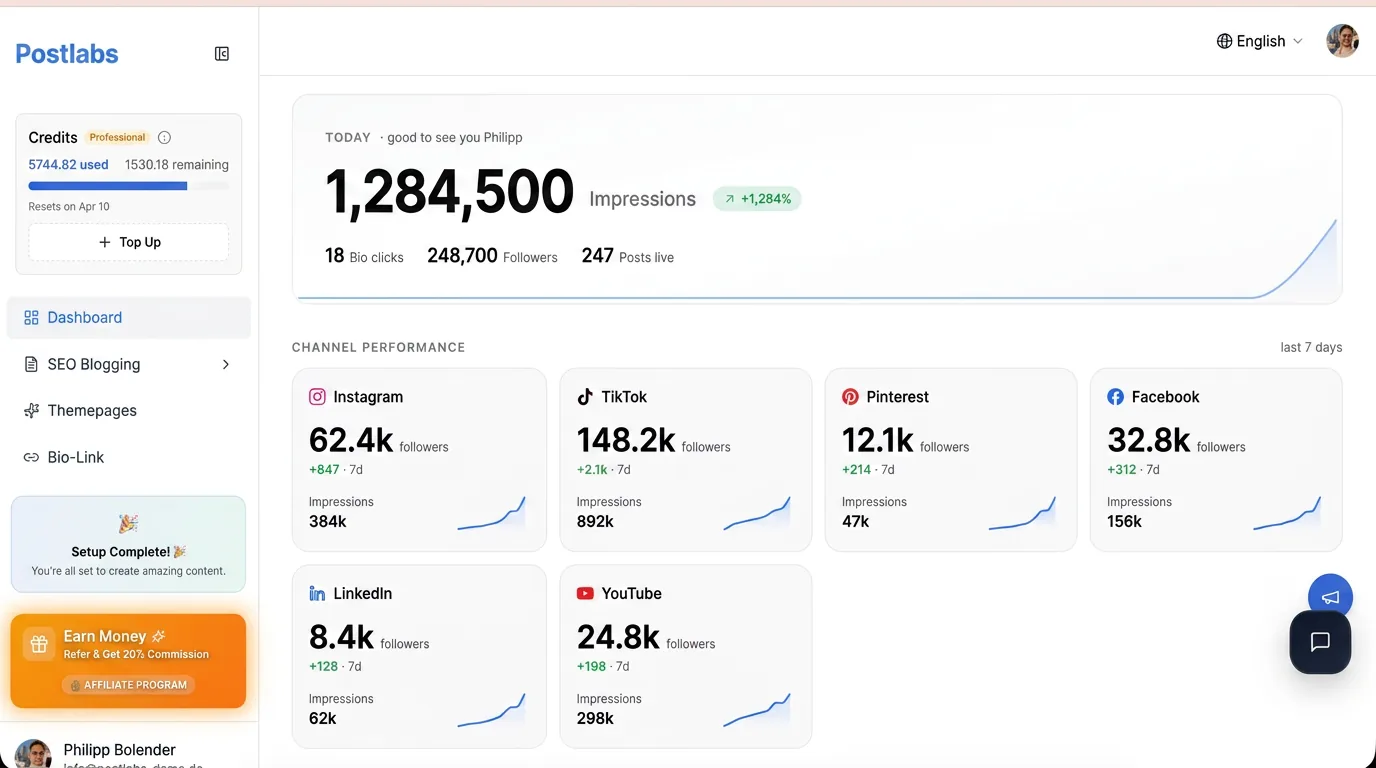
Task: Click the Themepages sparkle icon
Action: (31, 410)
